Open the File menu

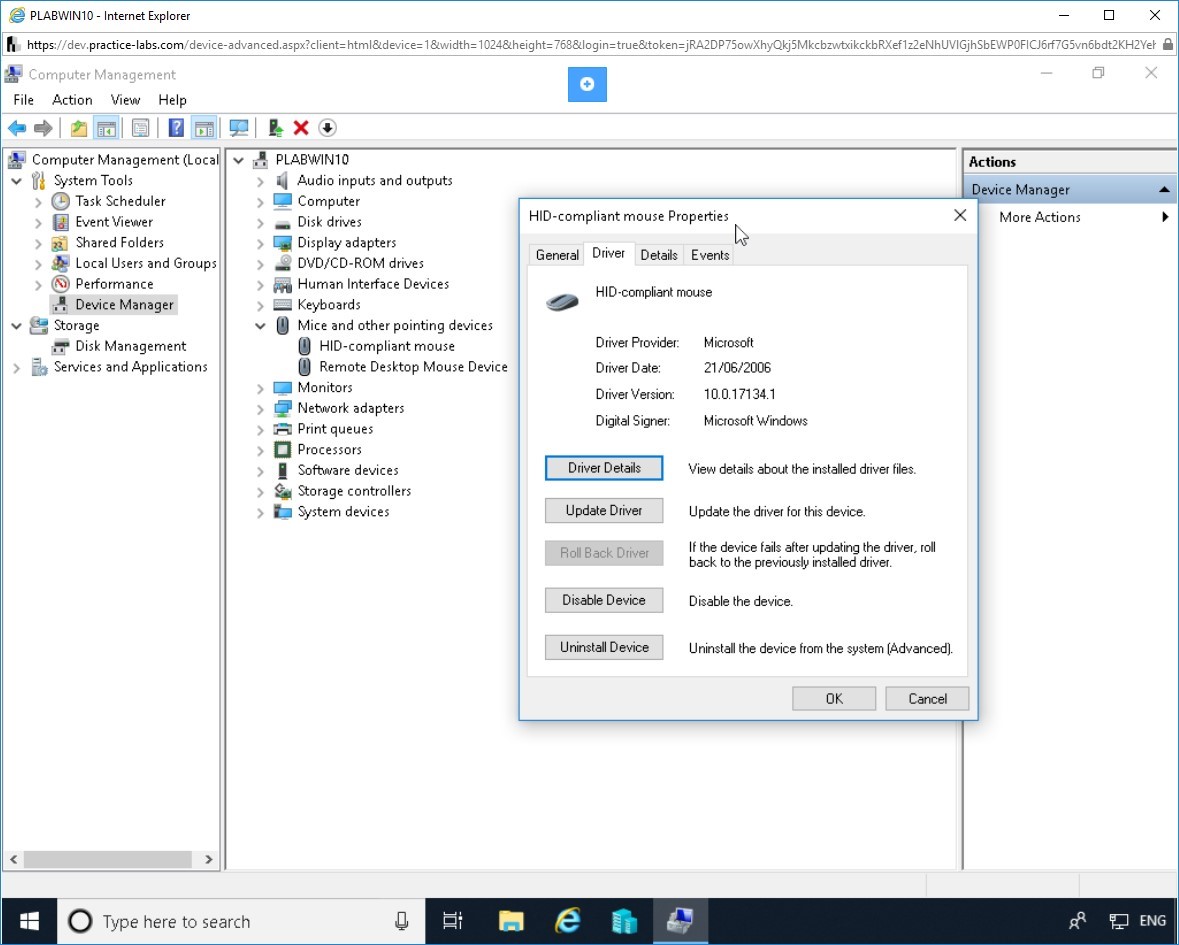point(23,100)
